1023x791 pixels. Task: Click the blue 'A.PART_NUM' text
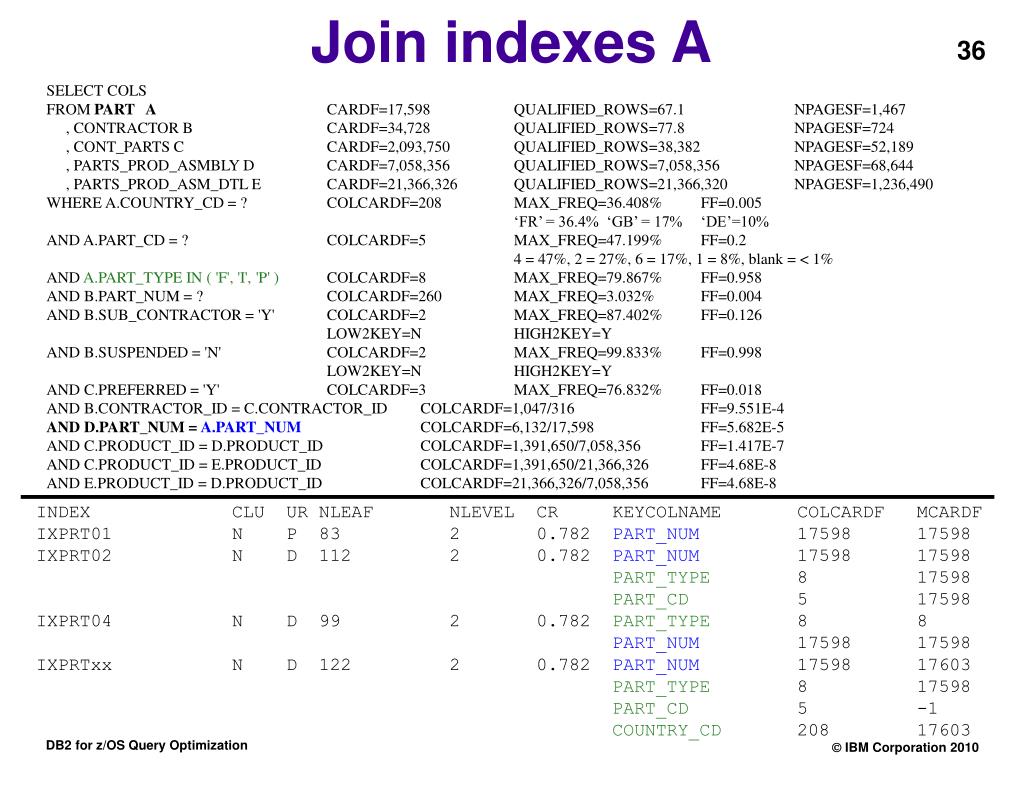click(251, 427)
